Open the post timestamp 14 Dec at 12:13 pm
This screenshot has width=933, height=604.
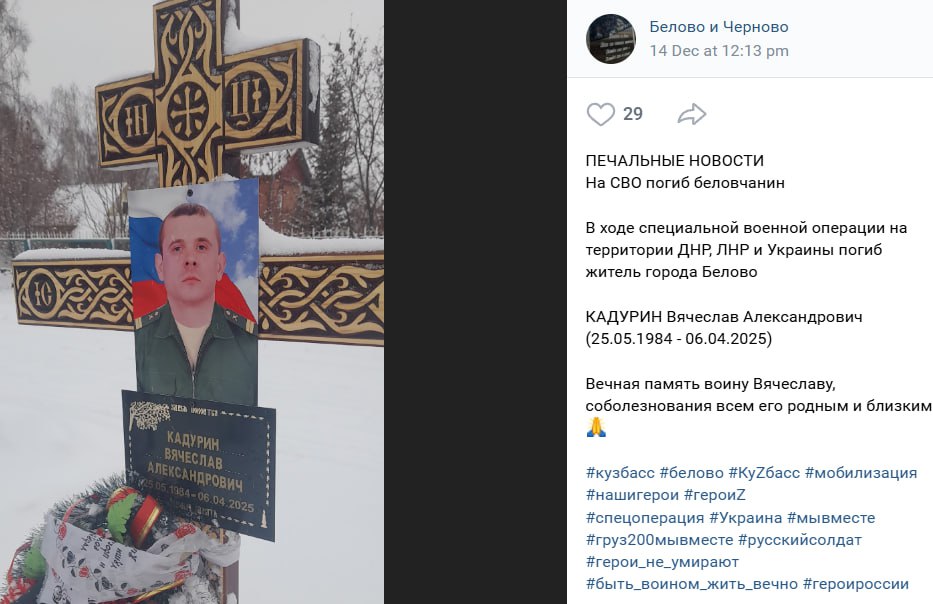tap(719, 51)
